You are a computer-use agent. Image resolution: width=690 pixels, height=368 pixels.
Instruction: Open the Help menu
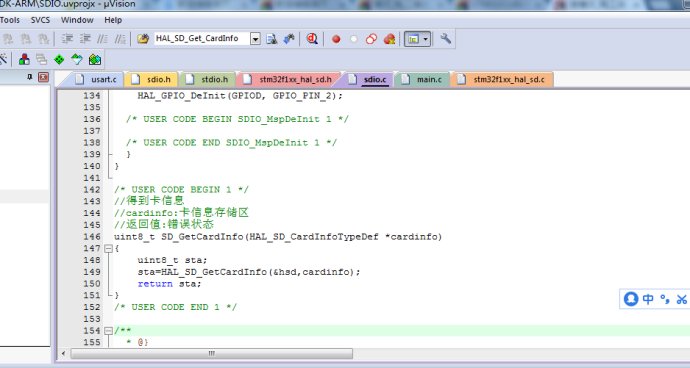(113, 20)
